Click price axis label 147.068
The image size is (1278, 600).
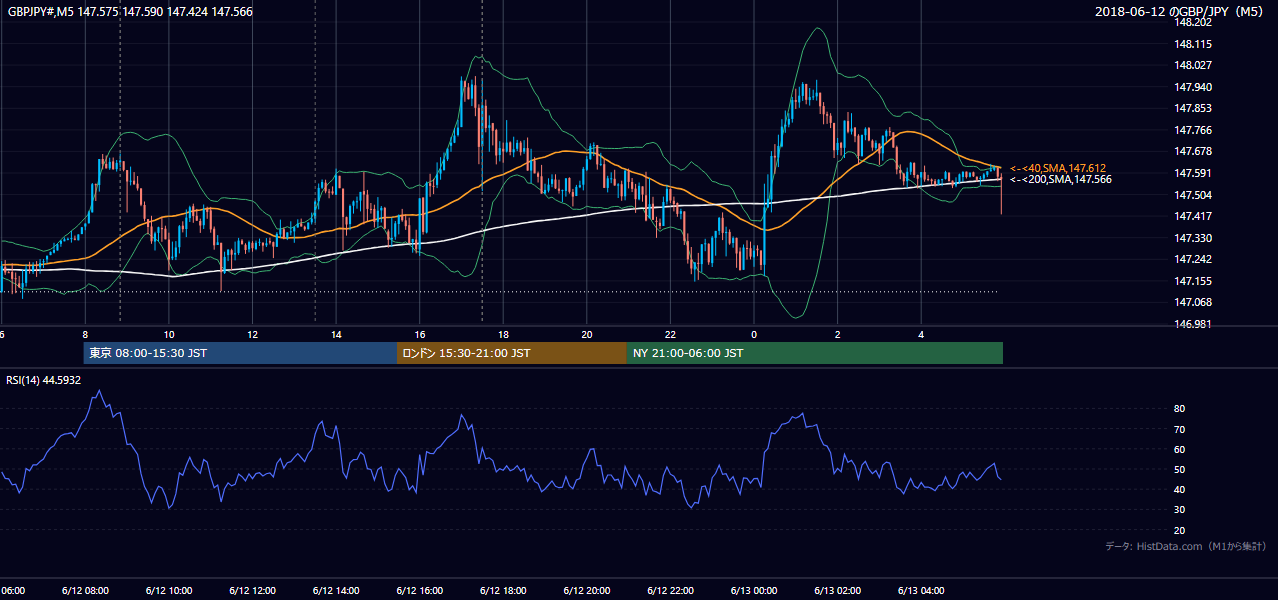1194,302
